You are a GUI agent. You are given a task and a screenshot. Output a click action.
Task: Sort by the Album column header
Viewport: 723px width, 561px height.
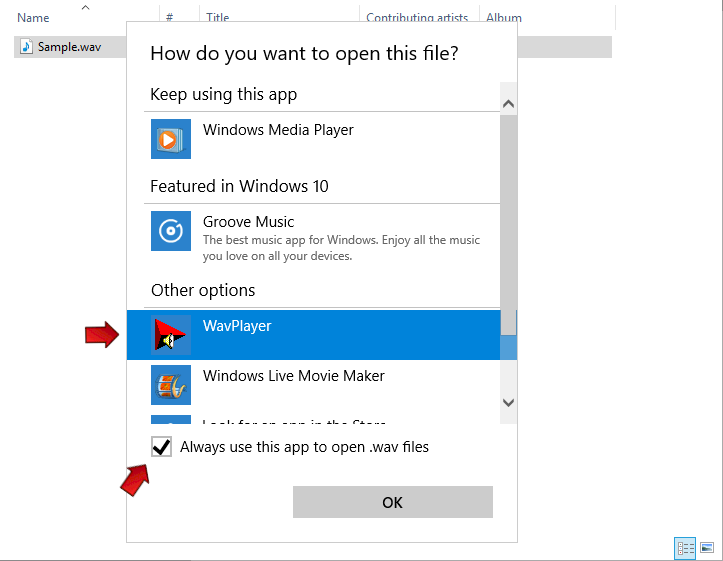click(504, 18)
